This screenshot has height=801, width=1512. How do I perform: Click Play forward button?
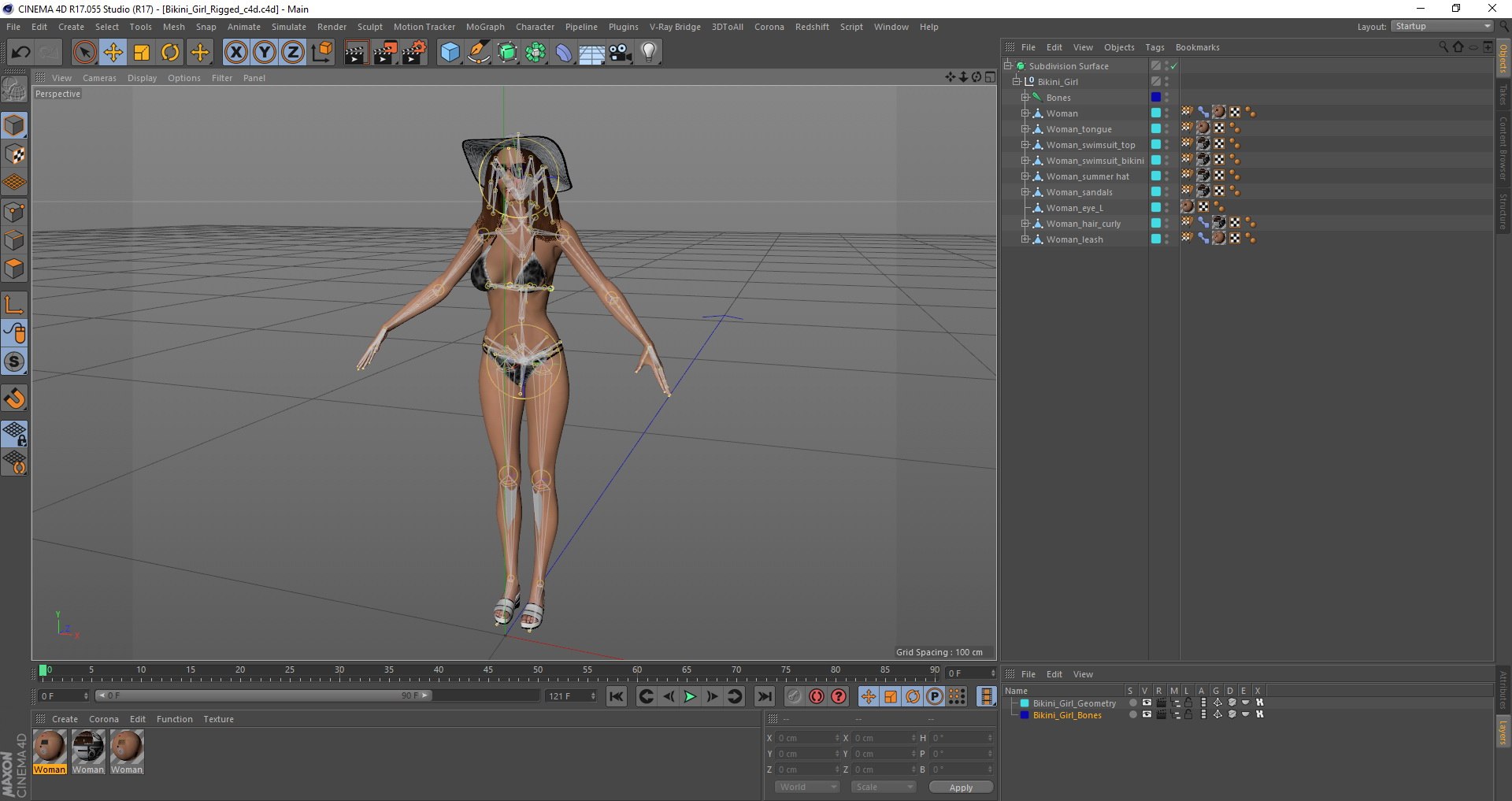690,696
